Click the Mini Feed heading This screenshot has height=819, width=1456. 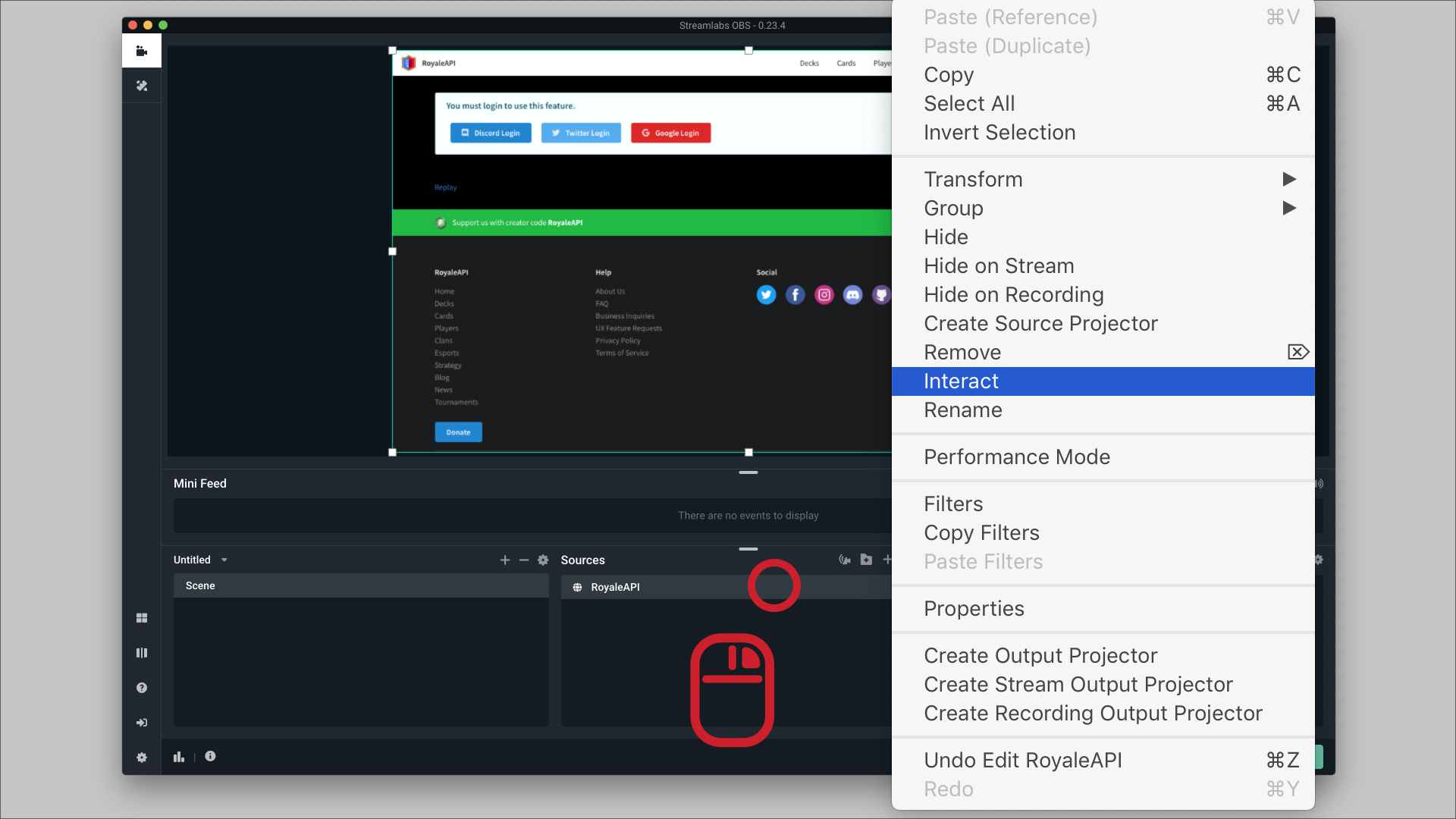tap(200, 483)
